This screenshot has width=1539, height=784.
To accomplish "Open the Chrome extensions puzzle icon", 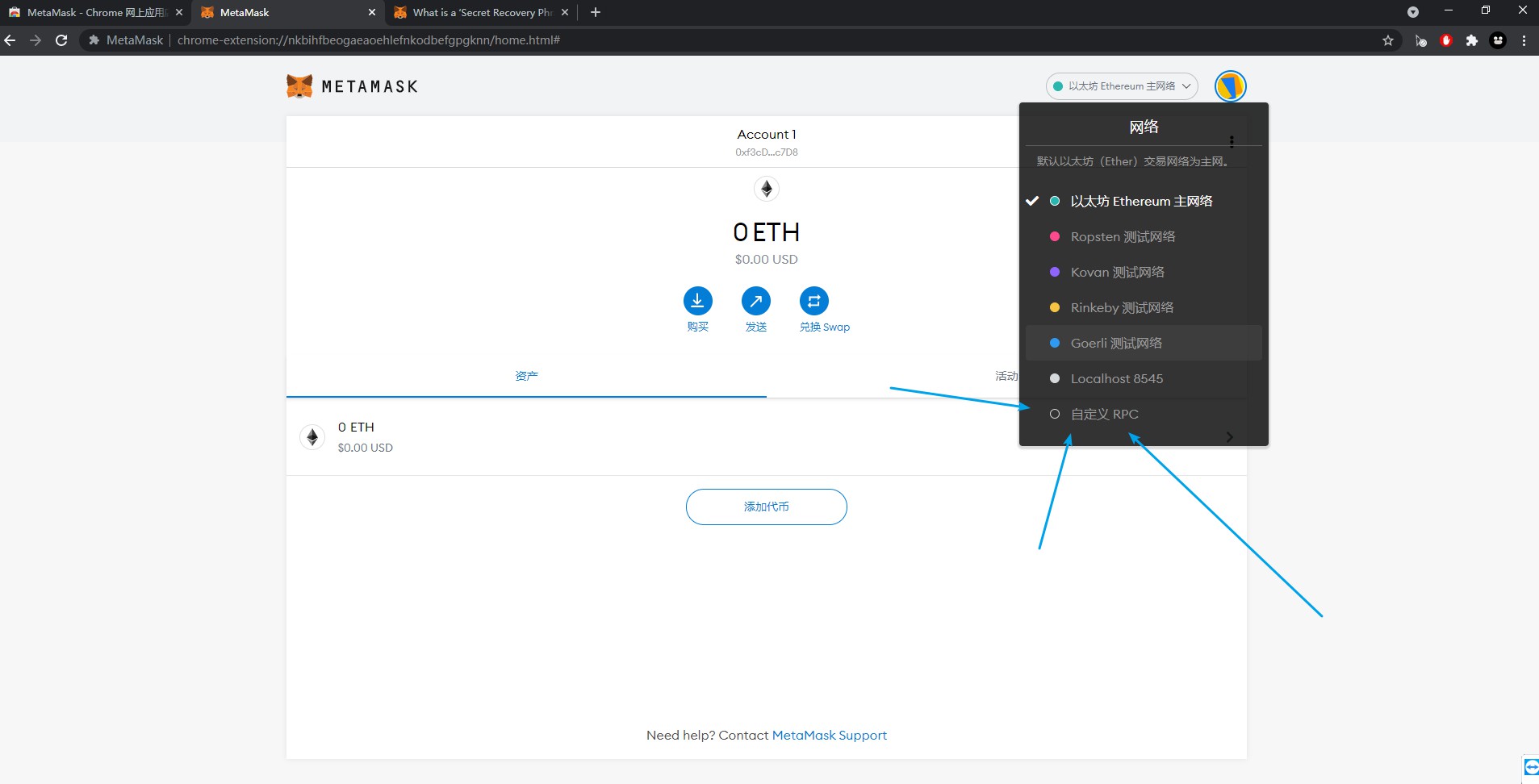I will tap(1472, 40).
